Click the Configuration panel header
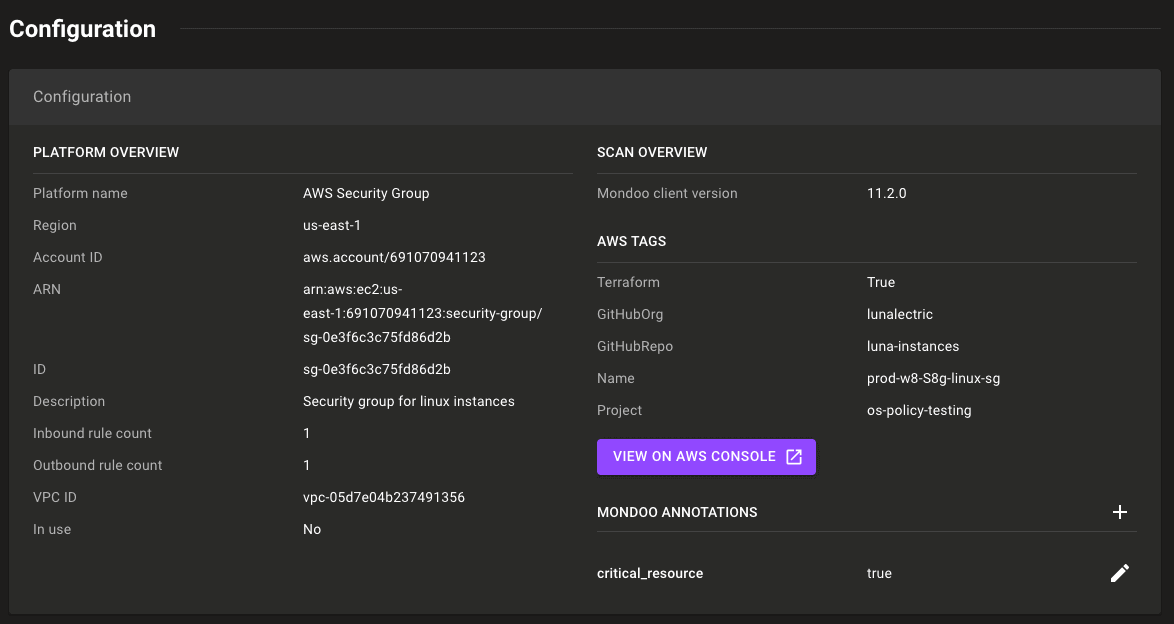Image resolution: width=1174 pixels, height=624 pixels. [82, 96]
